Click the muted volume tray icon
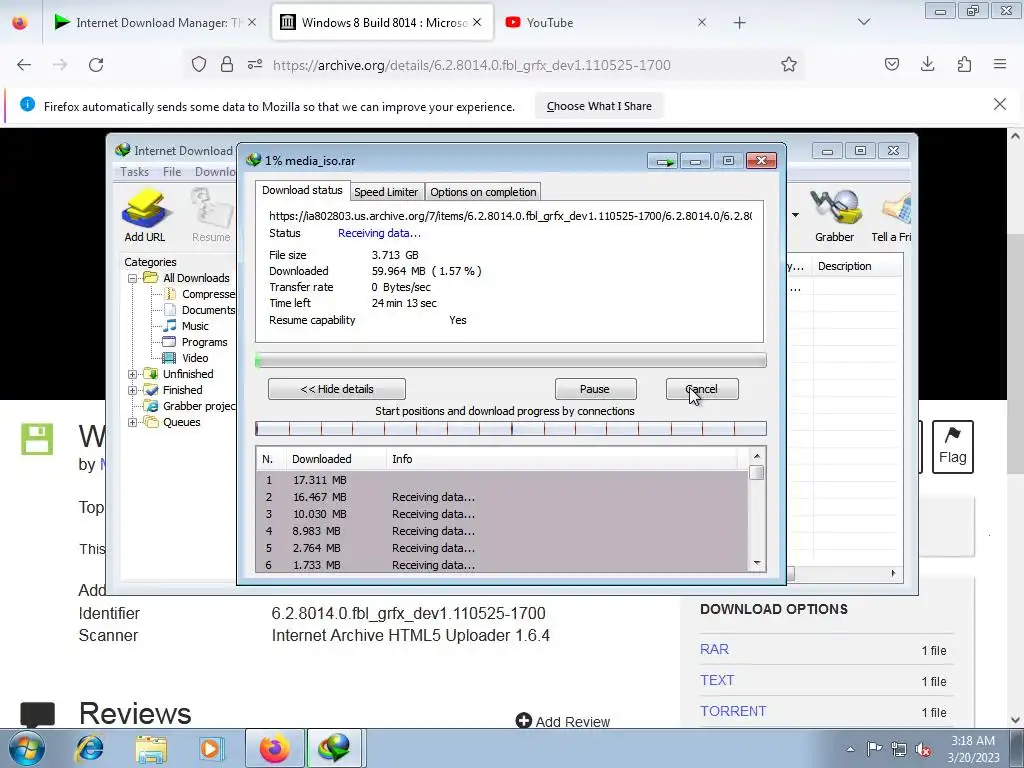The height and width of the screenshot is (768, 1024). [x=923, y=750]
